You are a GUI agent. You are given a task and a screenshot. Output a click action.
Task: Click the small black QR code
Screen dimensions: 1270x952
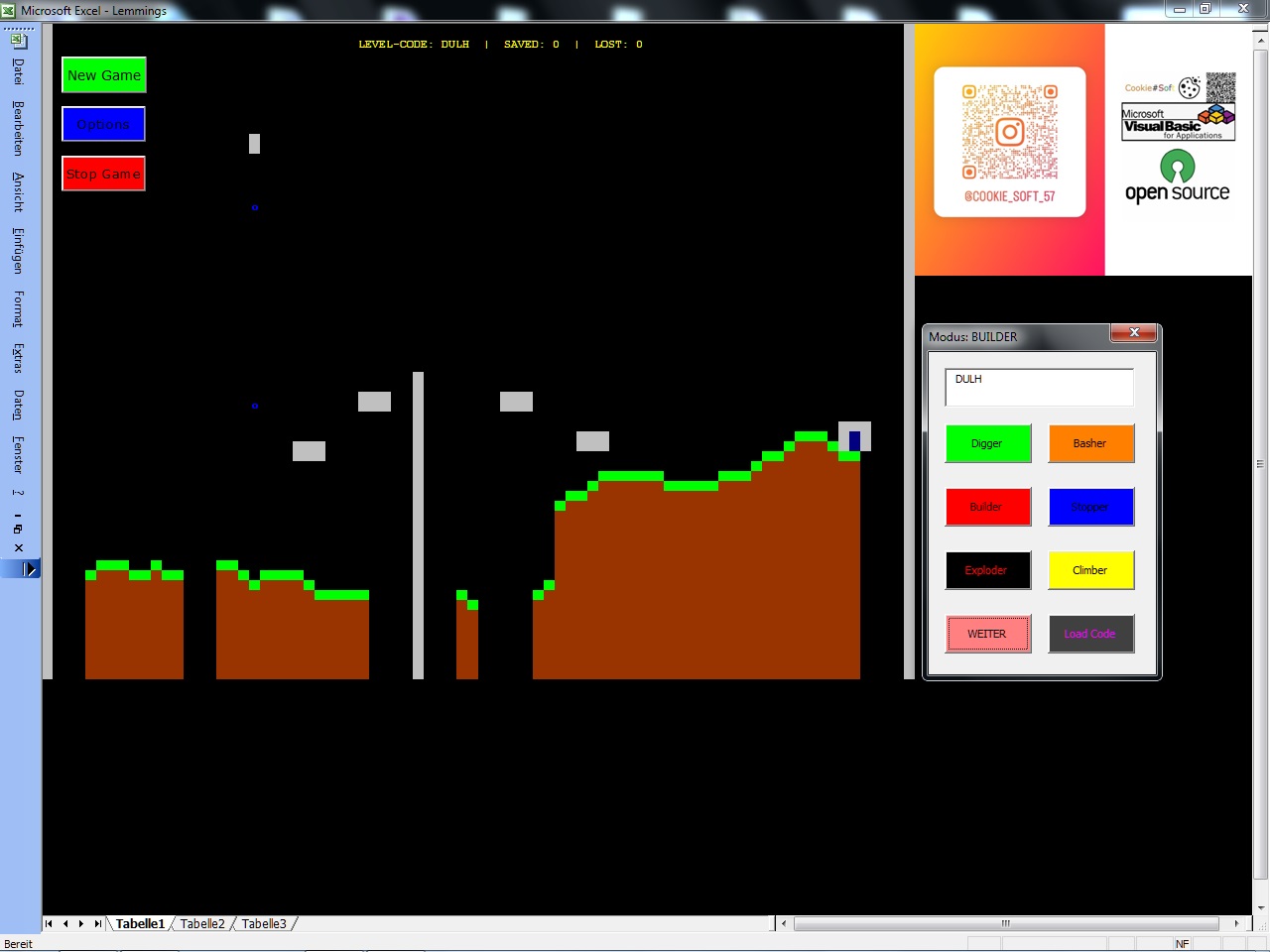(x=1221, y=87)
